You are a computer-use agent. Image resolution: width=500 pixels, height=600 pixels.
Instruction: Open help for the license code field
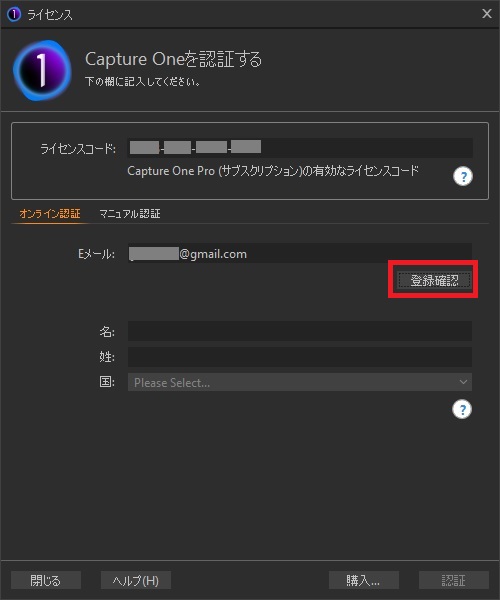[463, 176]
